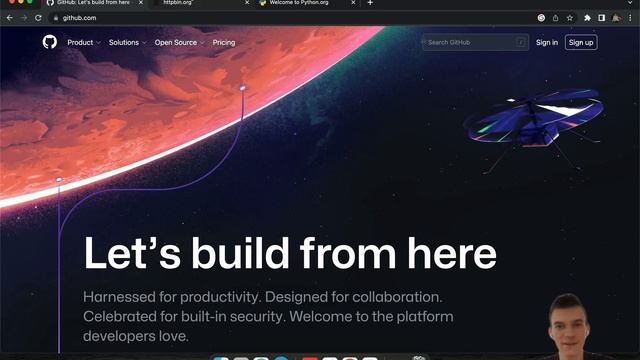640x360 pixels.
Task: Go back using browser back arrow
Action: click(9, 18)
